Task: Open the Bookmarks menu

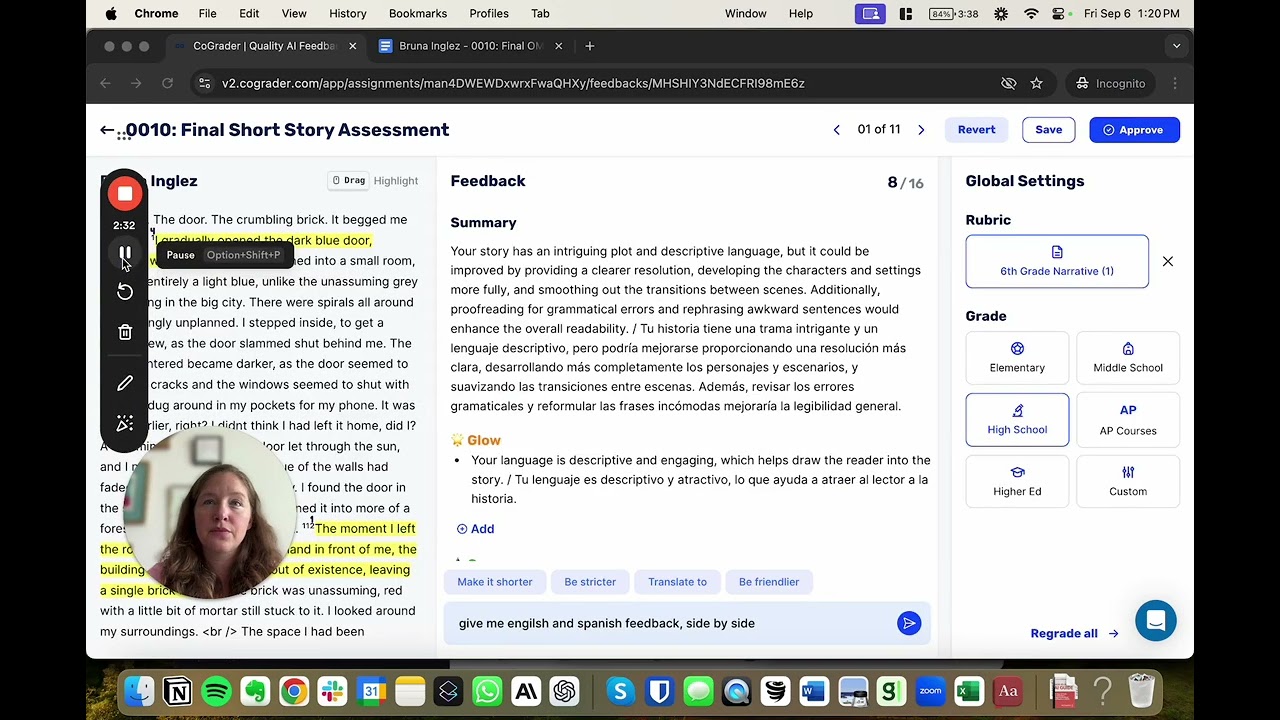Action: [418, 13]
